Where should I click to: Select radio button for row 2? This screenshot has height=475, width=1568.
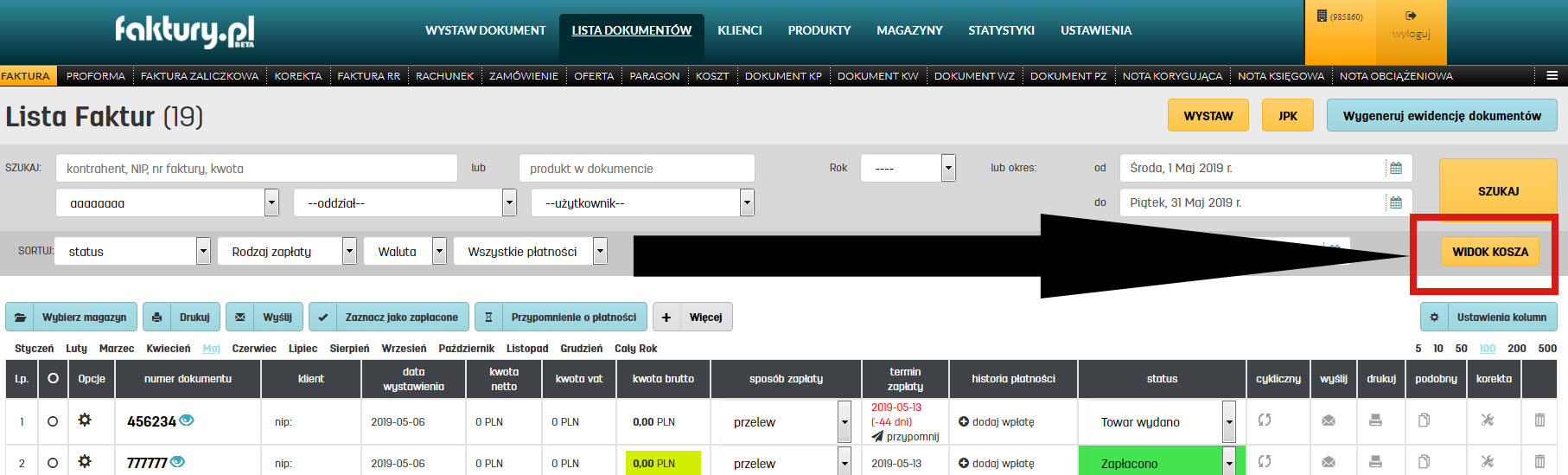(53, 463)
